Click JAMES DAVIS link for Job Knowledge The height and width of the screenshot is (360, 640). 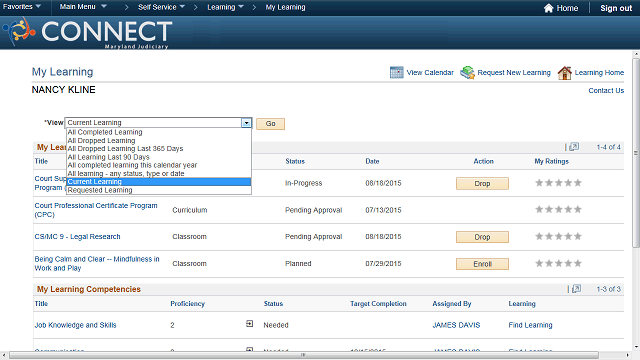456,325
